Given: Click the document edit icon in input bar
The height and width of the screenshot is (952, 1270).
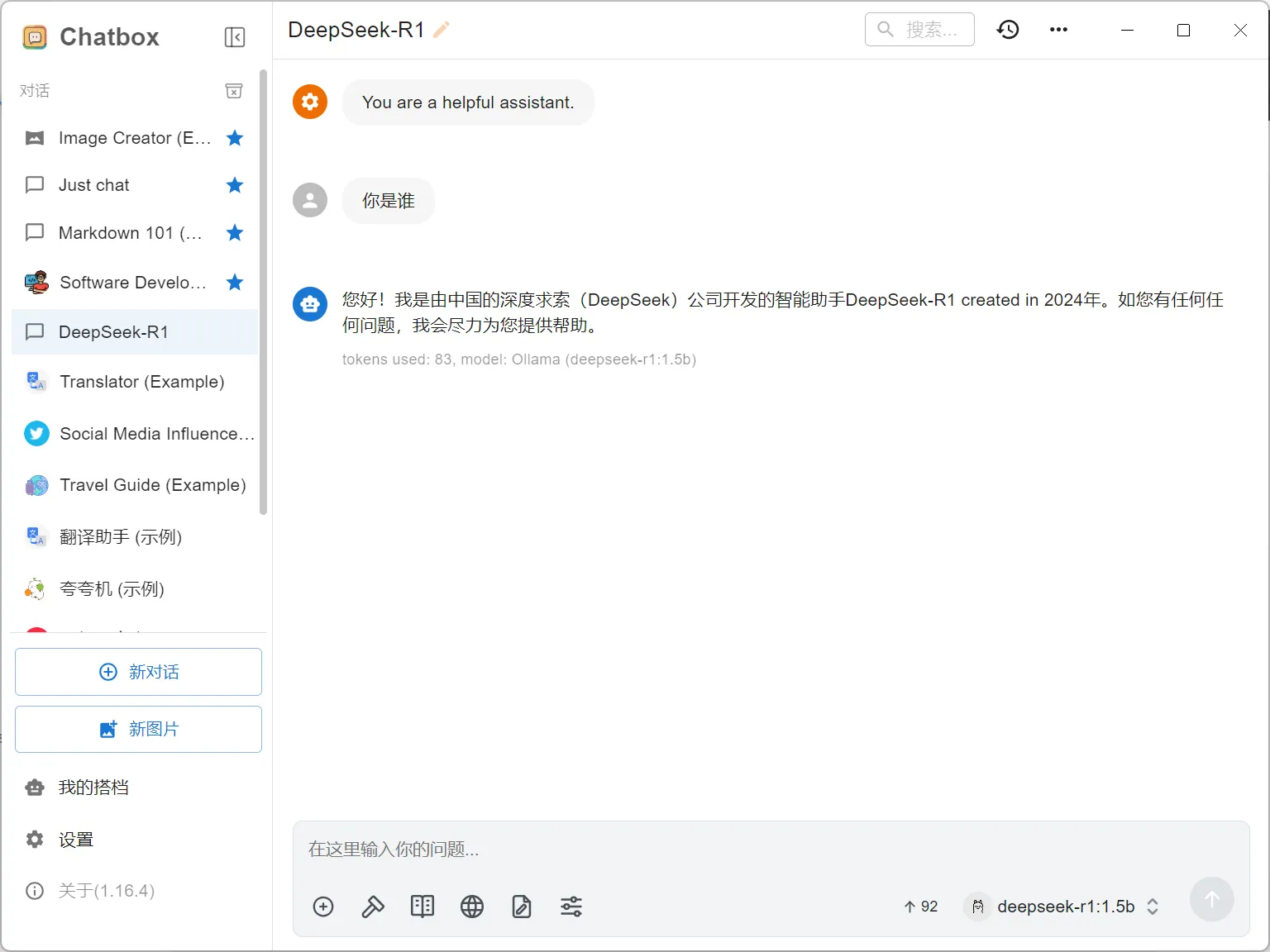Looking at the screenshot, I should [x=522, y=907].
